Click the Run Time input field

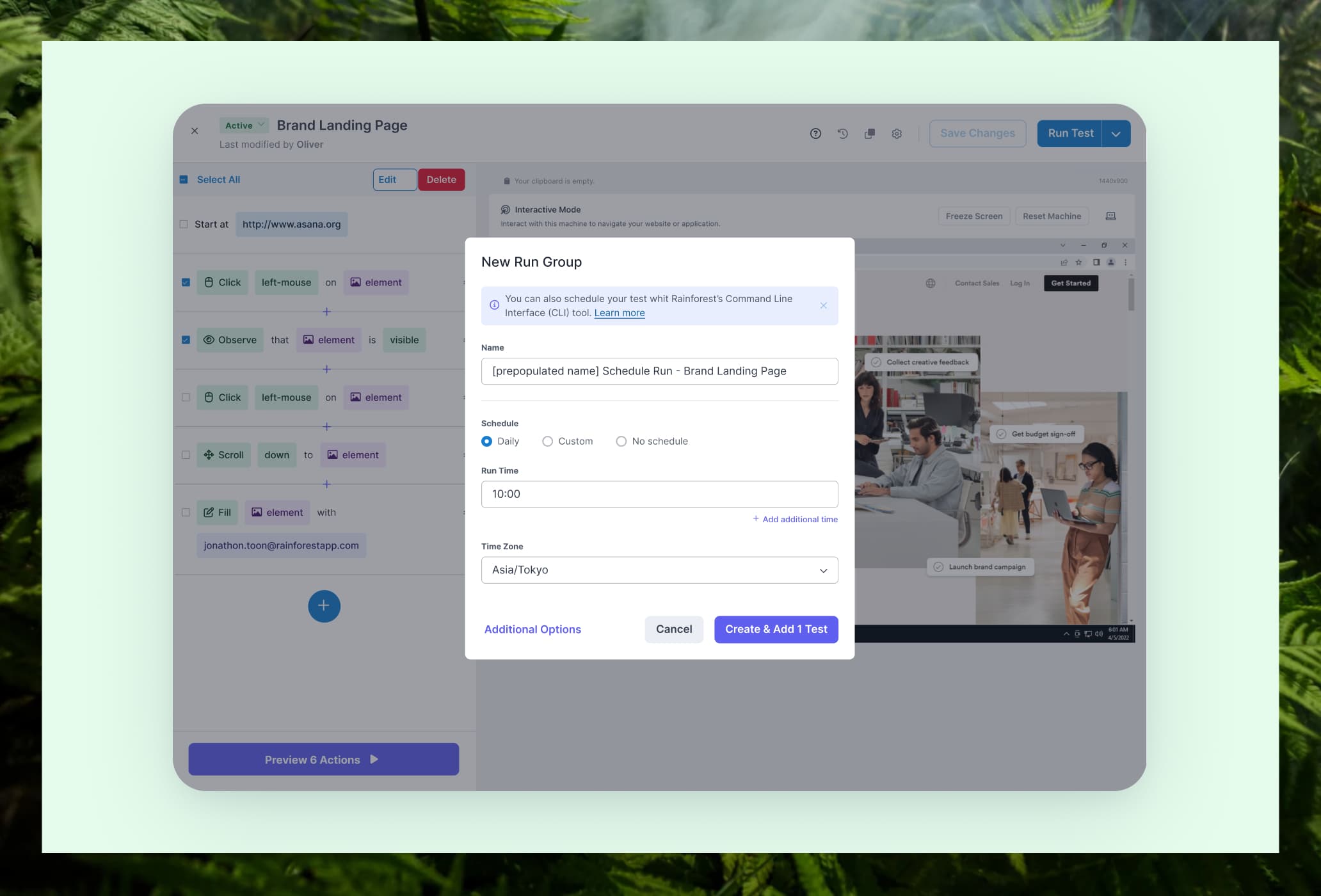(659, 494)
